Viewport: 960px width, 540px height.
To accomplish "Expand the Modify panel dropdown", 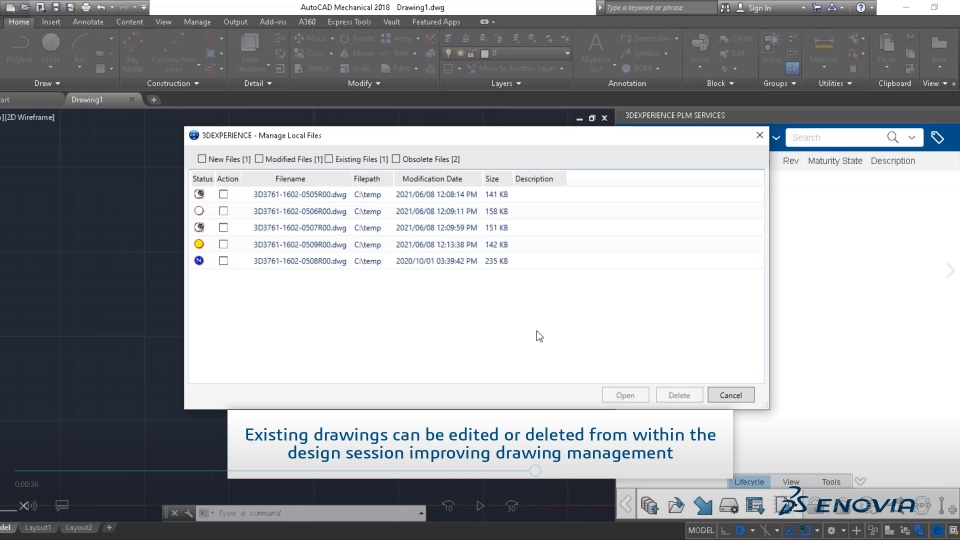I will 364,83.
